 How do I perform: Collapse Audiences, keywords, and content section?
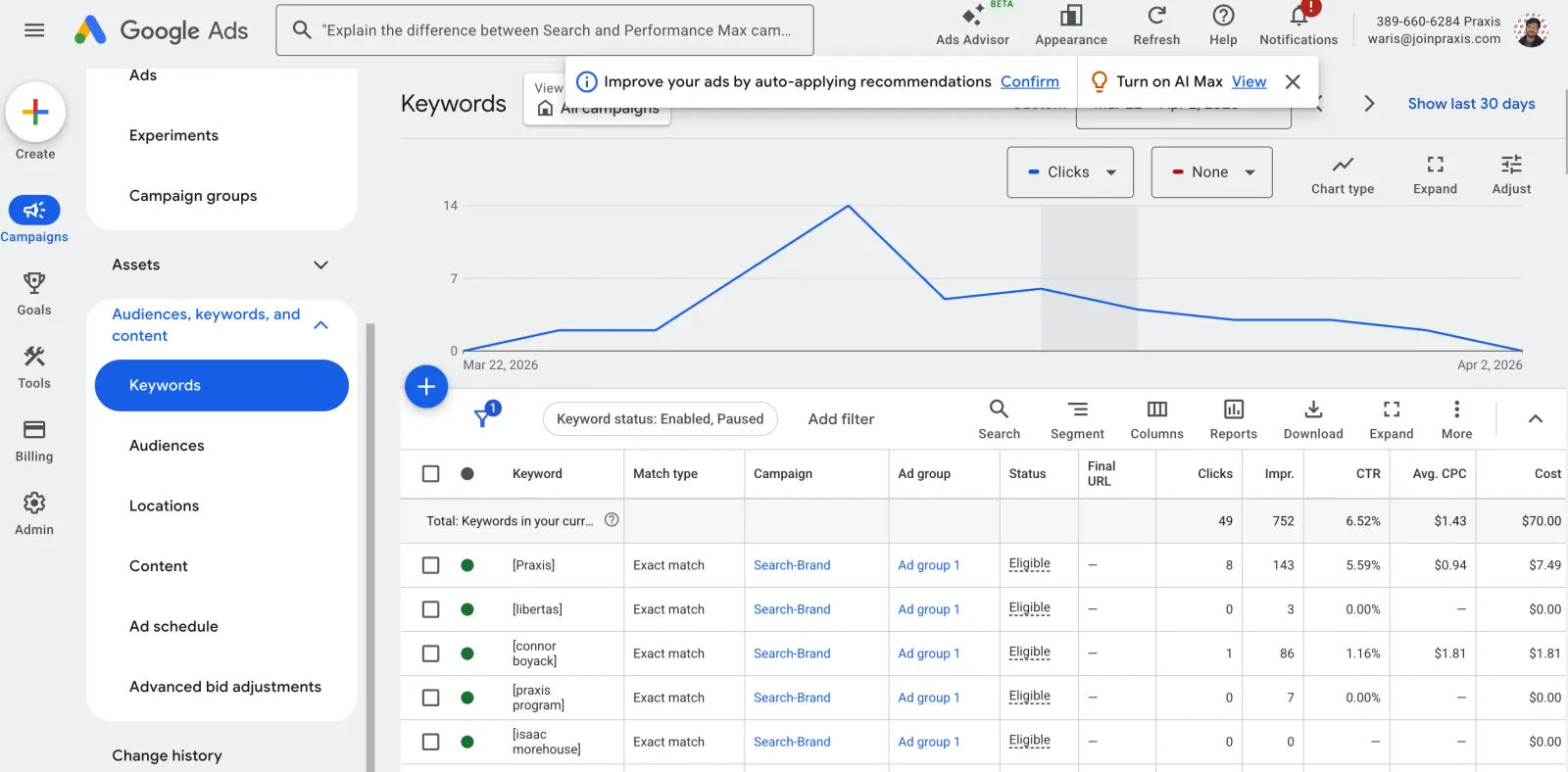(x=320, y=325)
